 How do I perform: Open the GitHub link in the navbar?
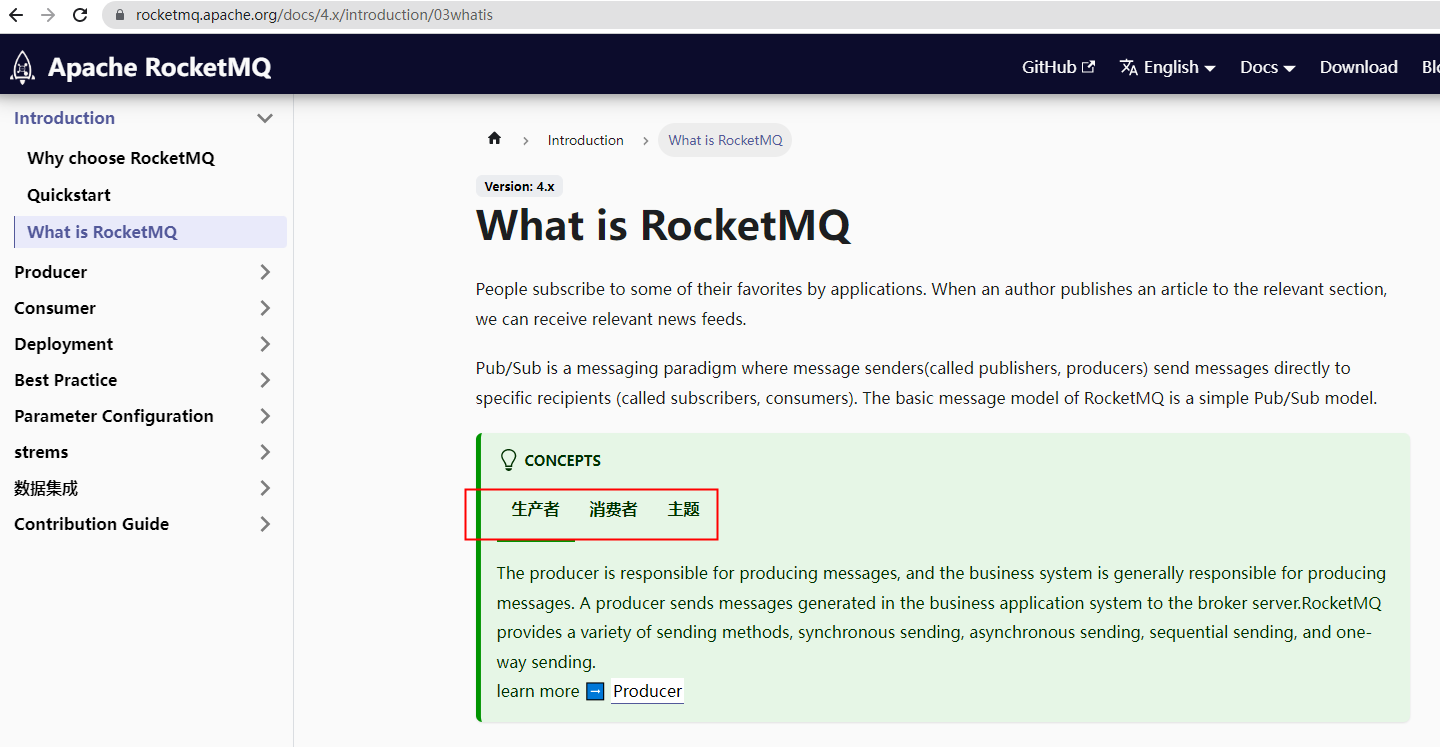pyautogui.click(x=1058, y=67)
